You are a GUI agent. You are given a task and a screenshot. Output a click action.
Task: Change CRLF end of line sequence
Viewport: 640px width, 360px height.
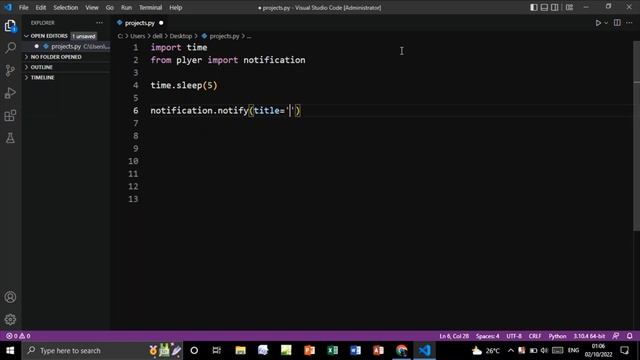535,336
